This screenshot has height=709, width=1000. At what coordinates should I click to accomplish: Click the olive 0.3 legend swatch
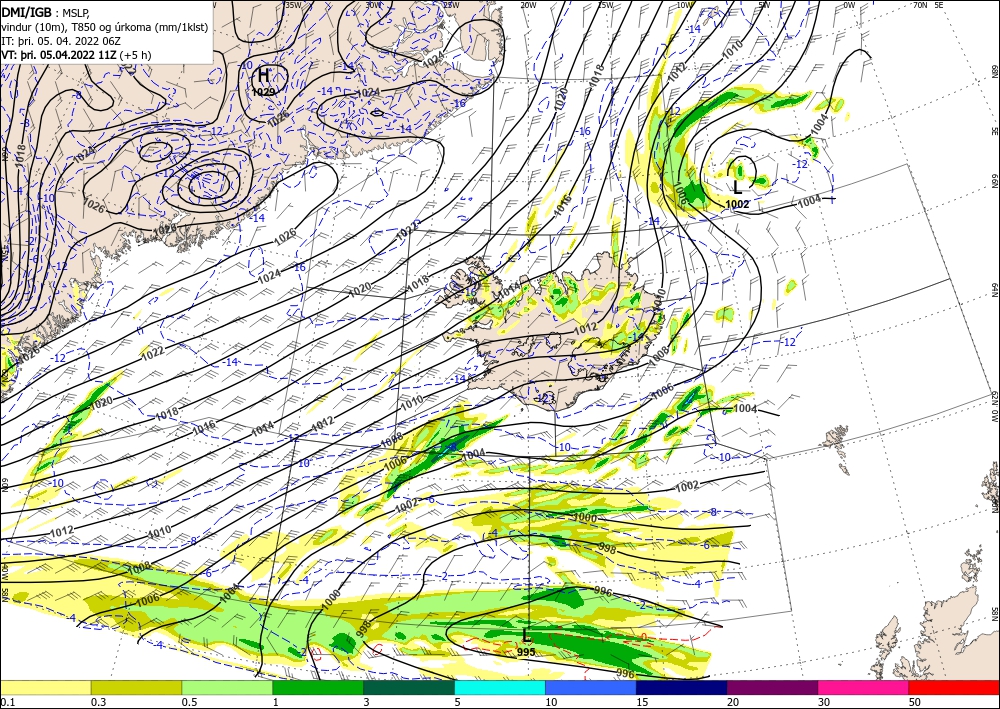pos(136,687)
